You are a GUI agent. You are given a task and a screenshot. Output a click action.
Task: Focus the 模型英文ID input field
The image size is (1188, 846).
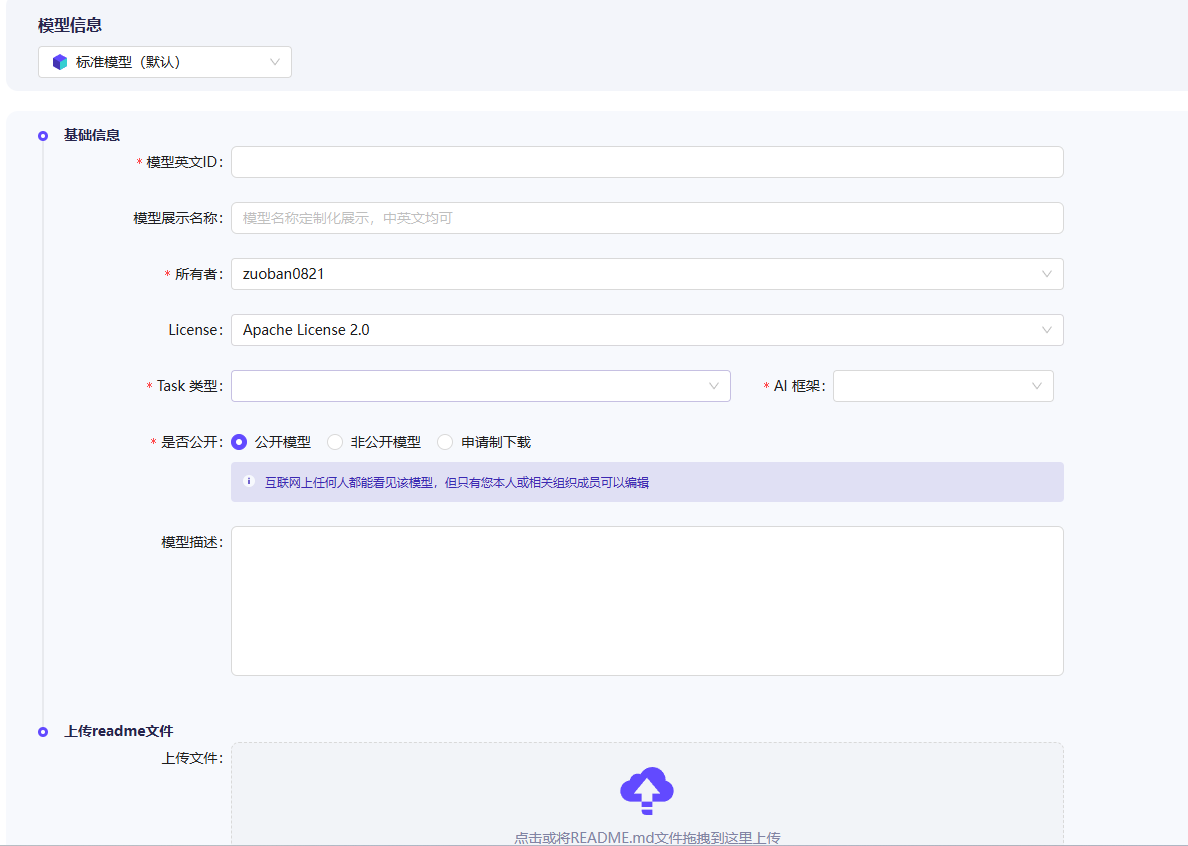coord(647,162)
